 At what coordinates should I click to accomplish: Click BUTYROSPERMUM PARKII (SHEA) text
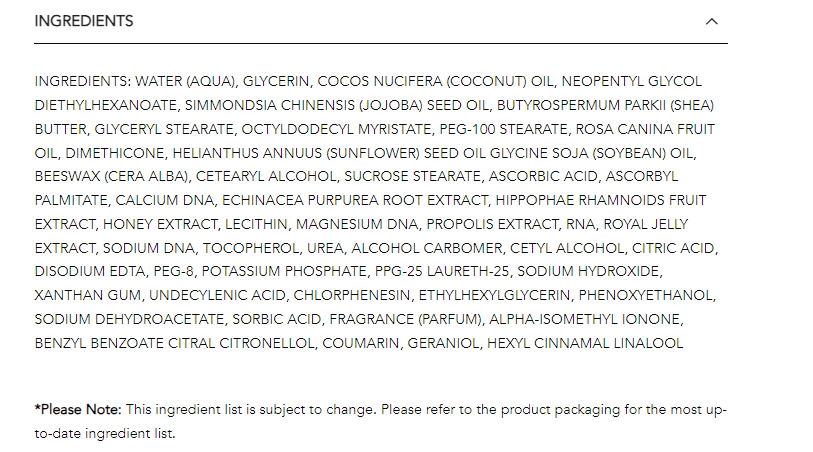click(605, 105)
